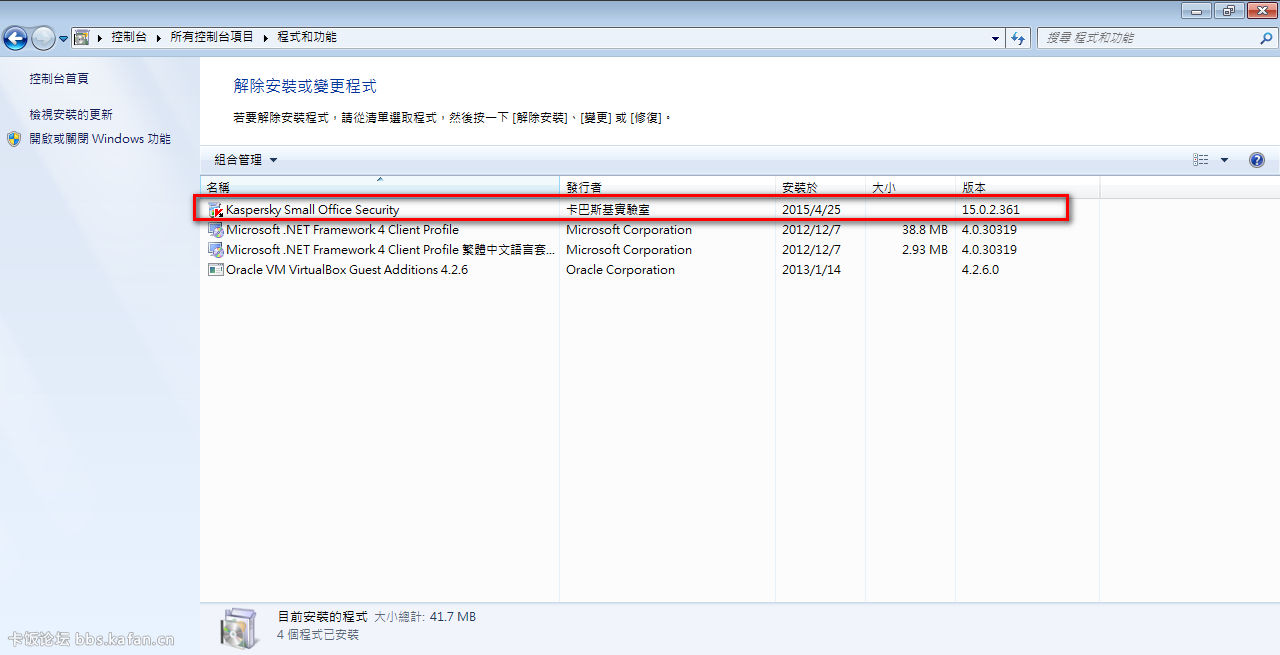Viewport: 1280px width, 655px height.
Task: Click the 2012/12/7 date in the 2.93 MB row
Action: coord(812,250)
